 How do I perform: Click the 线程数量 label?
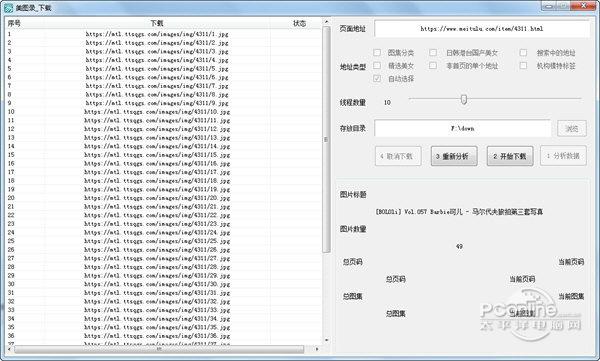tap(353, 103)
